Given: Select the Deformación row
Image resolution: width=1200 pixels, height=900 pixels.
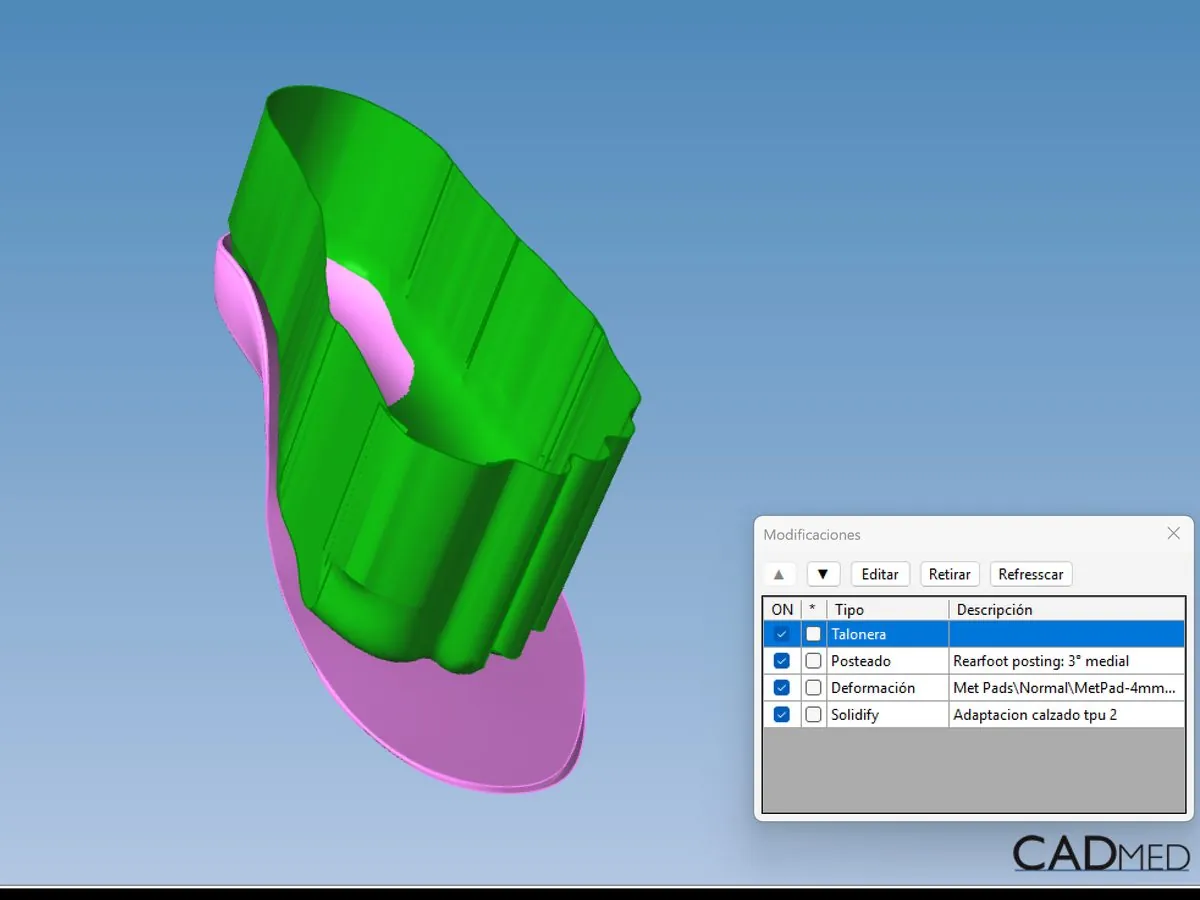Looking at the screenshot, I should (974, 688).
